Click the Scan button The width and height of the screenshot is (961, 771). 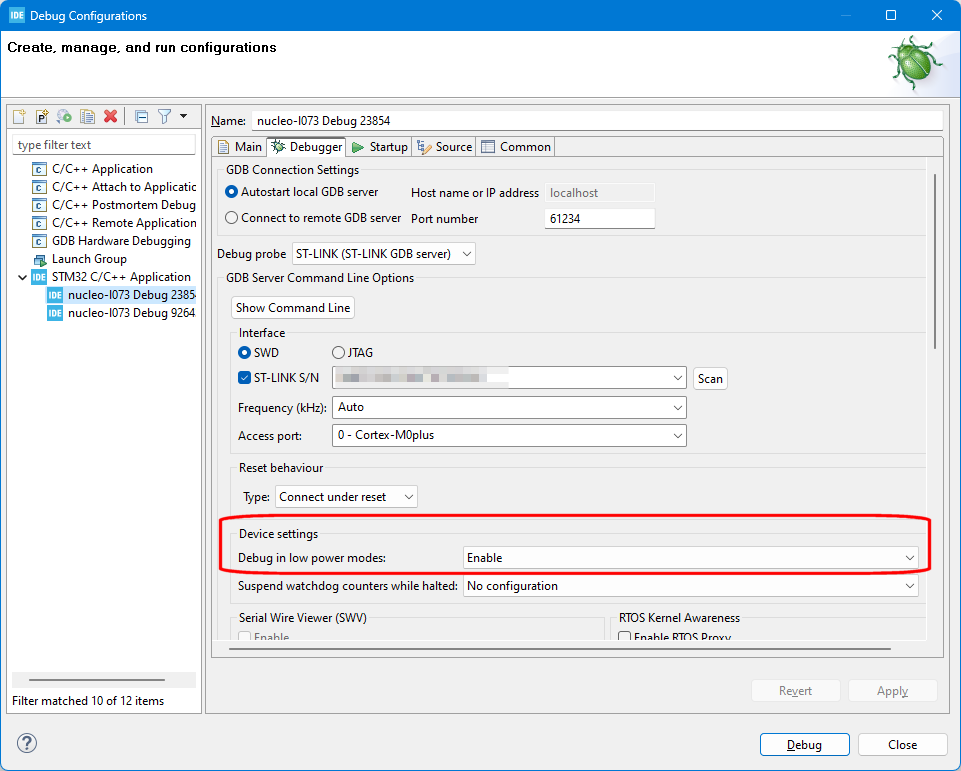pos(710,378)
